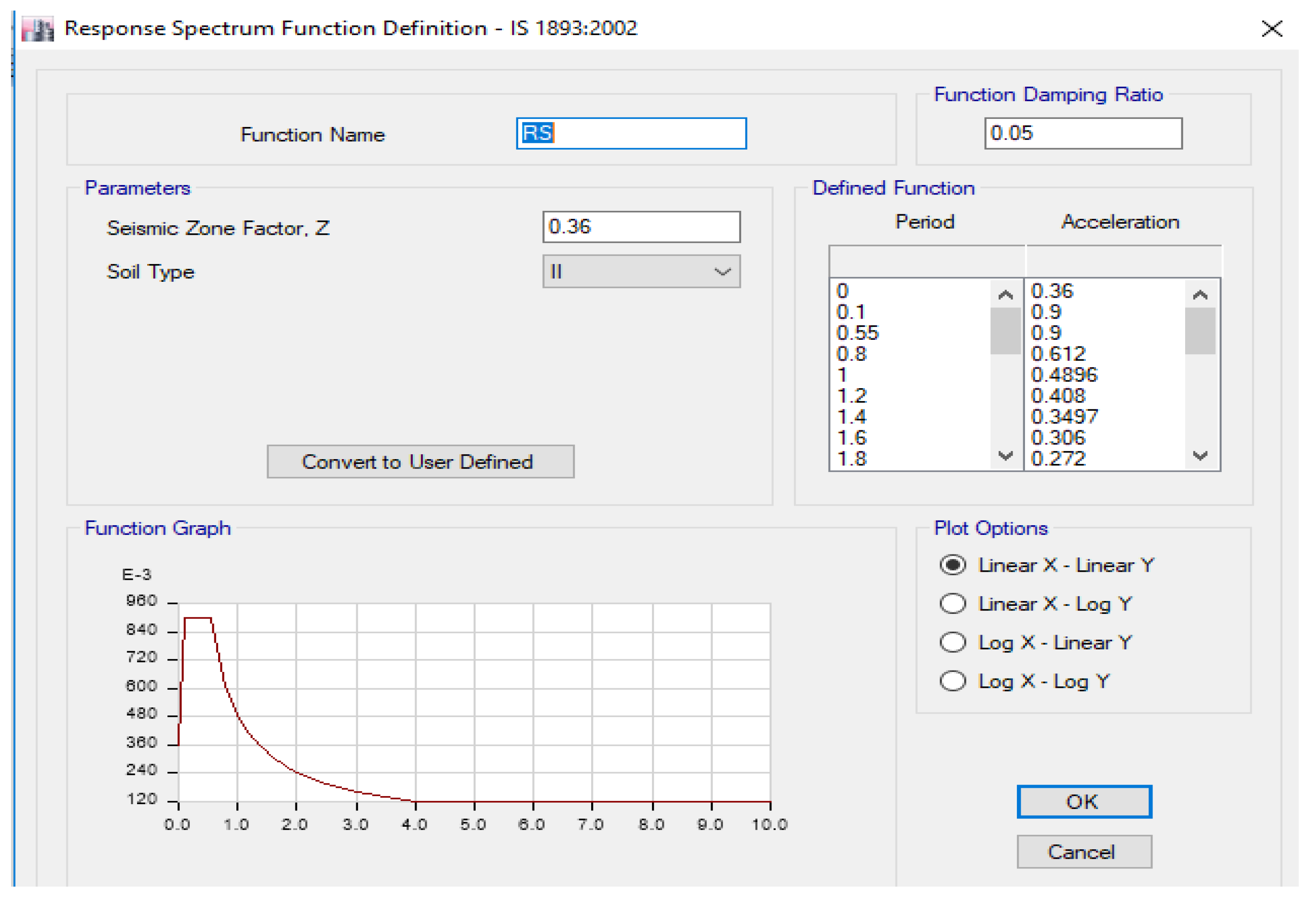Enable Log X - Log Y plotting

tap(953, 680)
